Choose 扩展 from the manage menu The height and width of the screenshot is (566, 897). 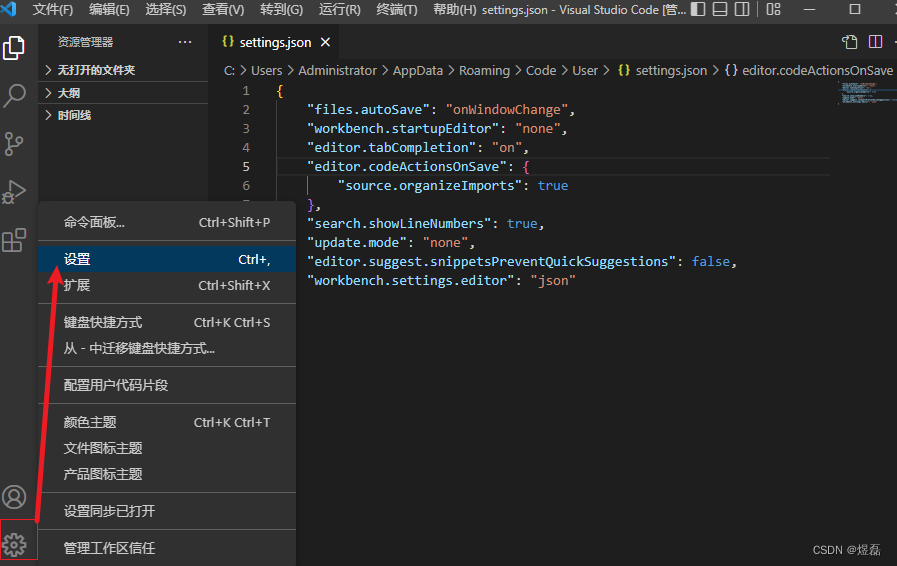coord(167,285)
